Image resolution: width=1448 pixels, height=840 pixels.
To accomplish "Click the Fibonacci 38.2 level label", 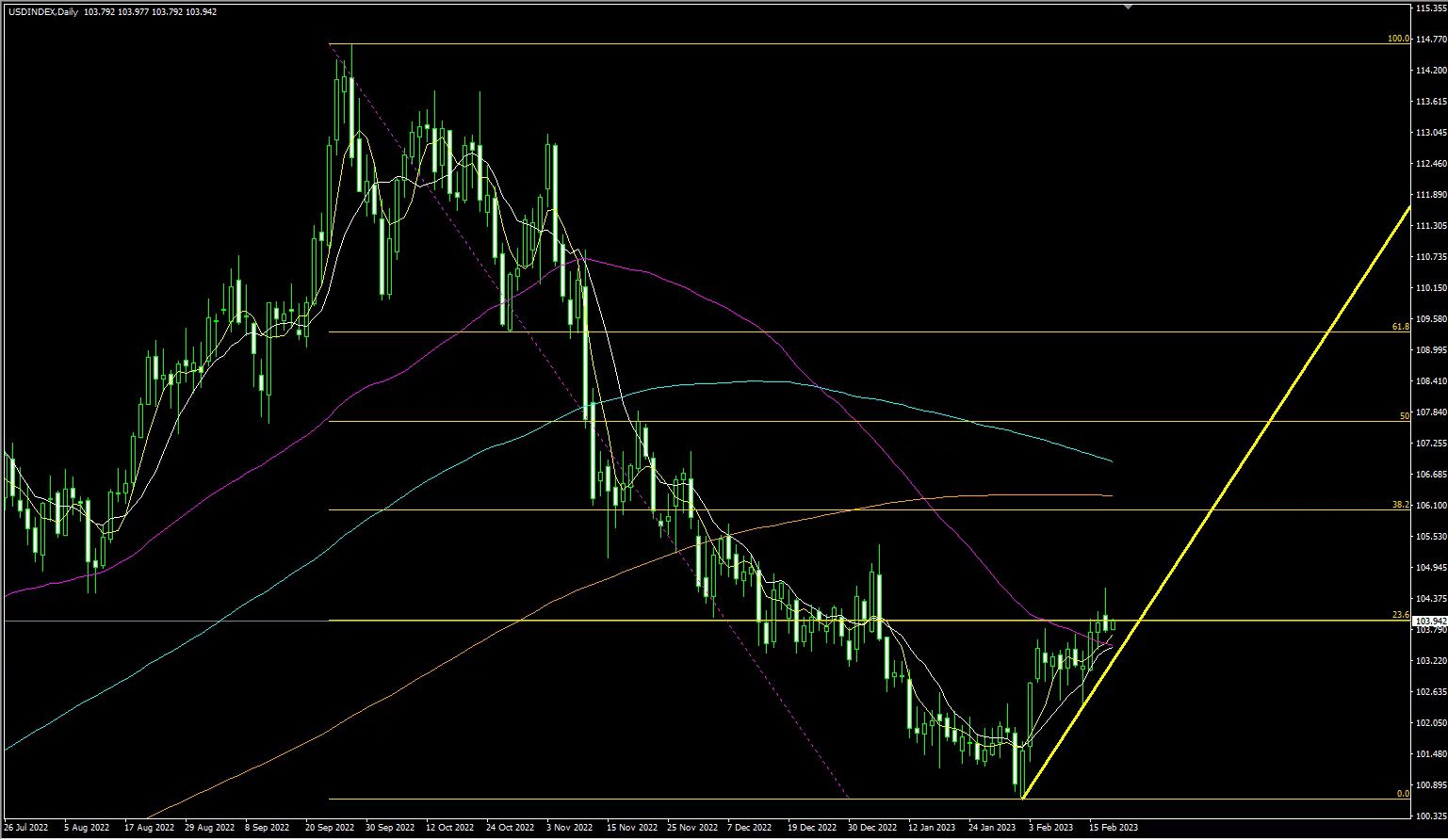I will coord(1401,505).
